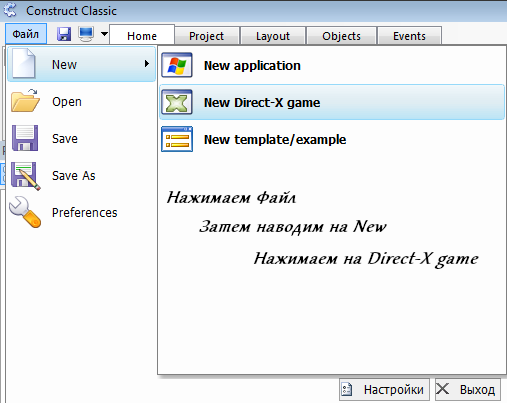
Task: Click the folder icon next to Open
Action: [x=25, y=101]
